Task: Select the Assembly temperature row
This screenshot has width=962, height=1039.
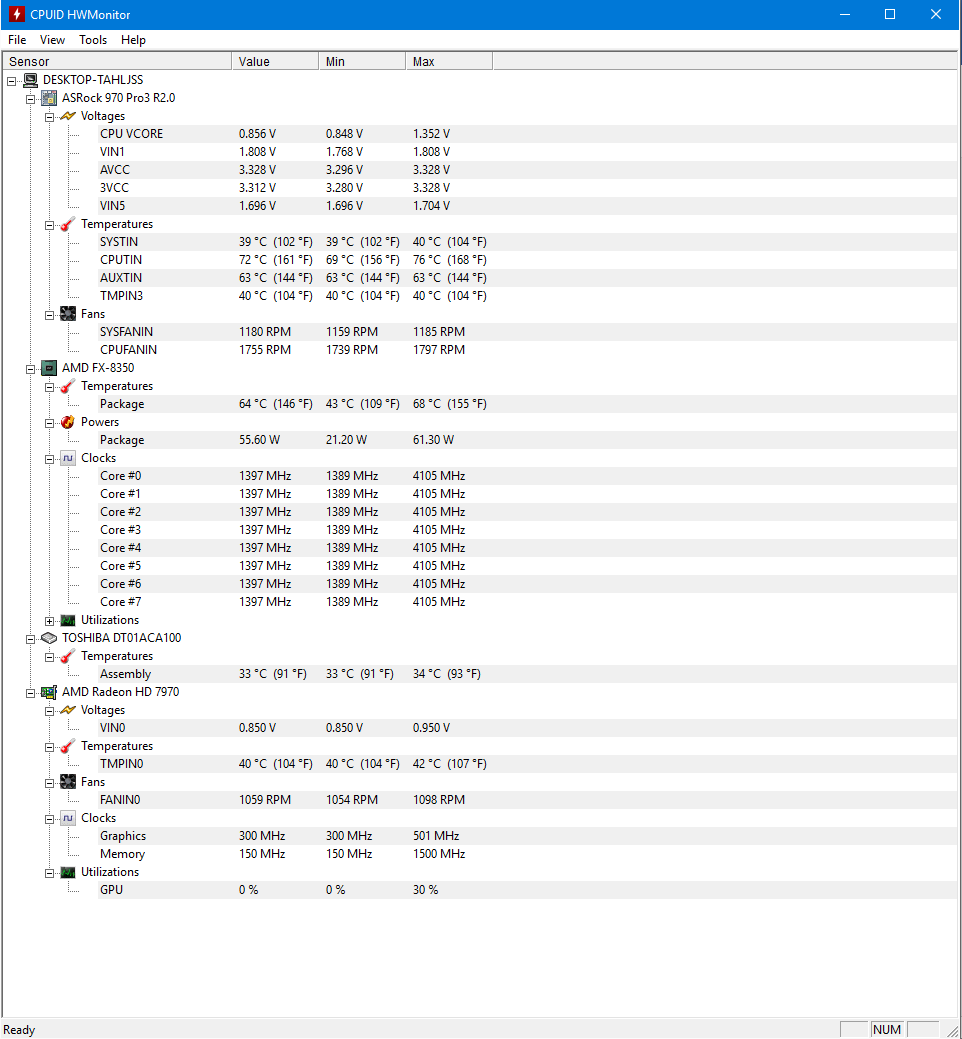Action: pos(527,674)
